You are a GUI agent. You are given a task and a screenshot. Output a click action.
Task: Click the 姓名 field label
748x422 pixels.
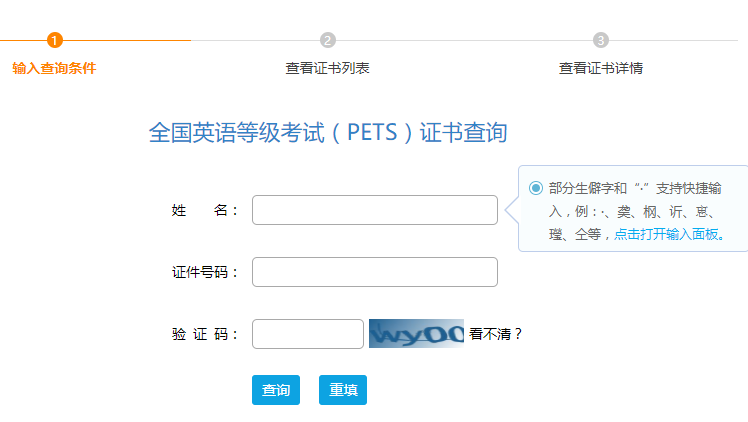tap(205, 210)
